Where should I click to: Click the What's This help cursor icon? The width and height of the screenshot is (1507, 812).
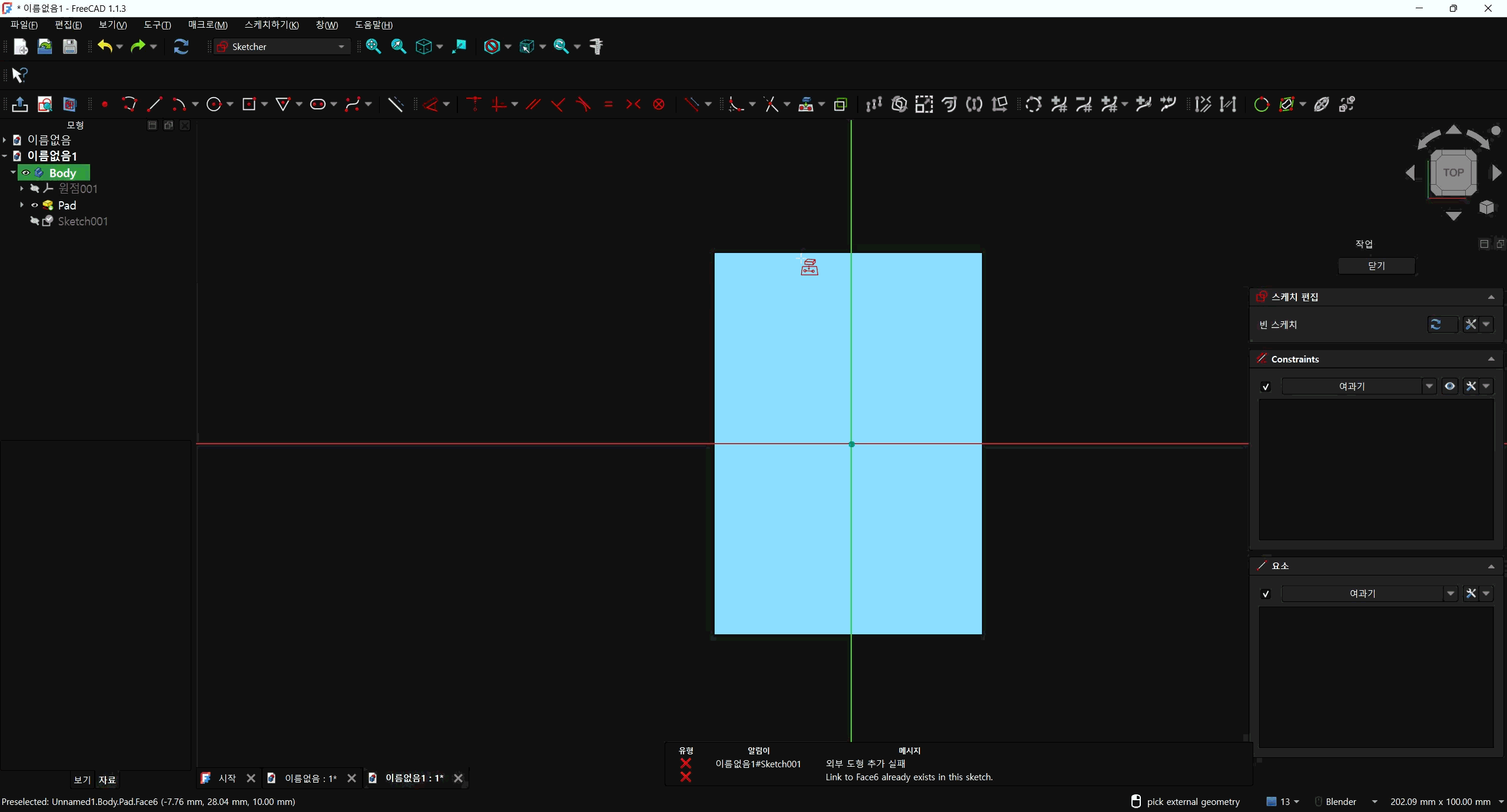tap(19, 75)
